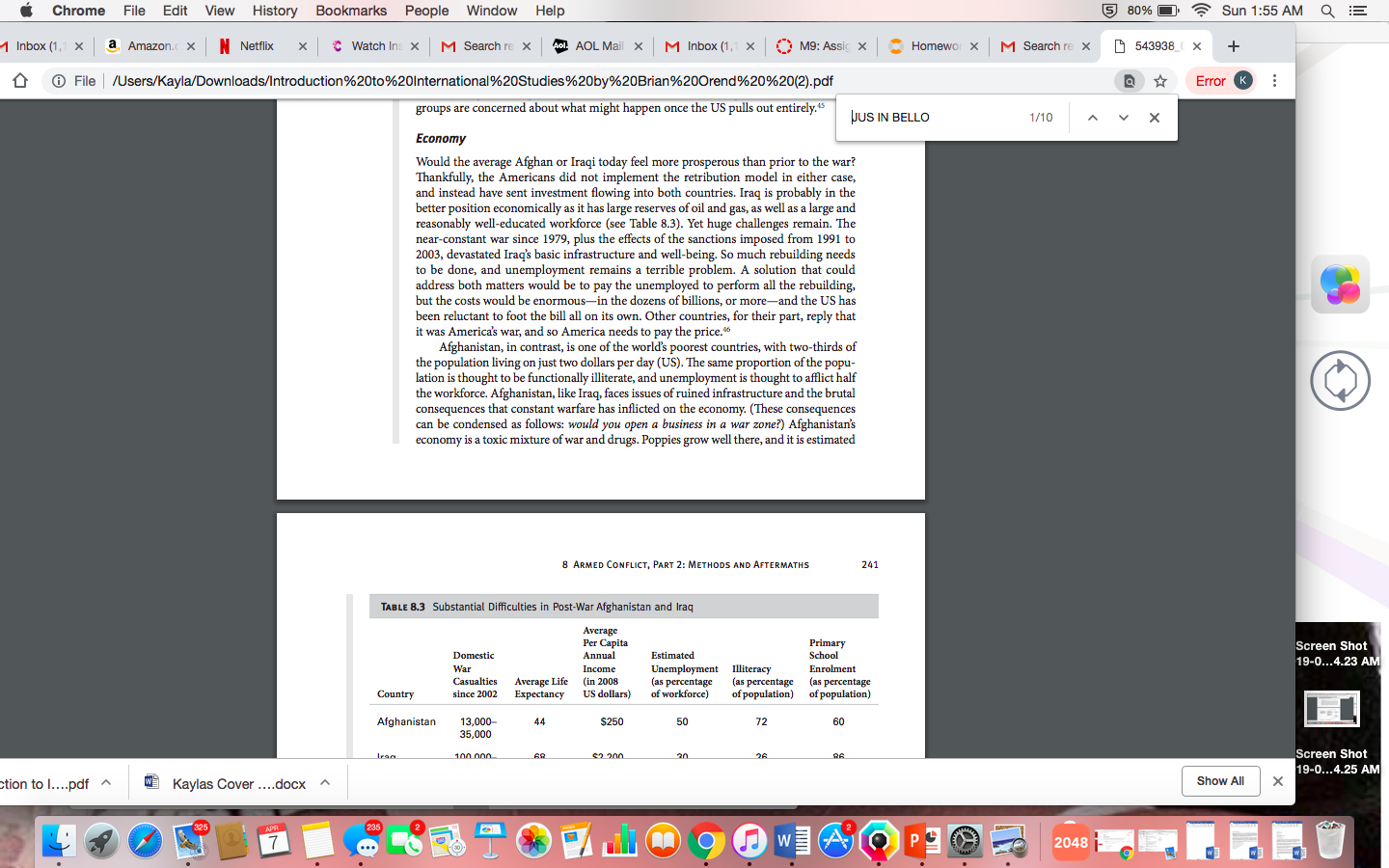This screenshot has width=1389, height=868.
Task: Open Notes from the dock
Action: (317, 841)
